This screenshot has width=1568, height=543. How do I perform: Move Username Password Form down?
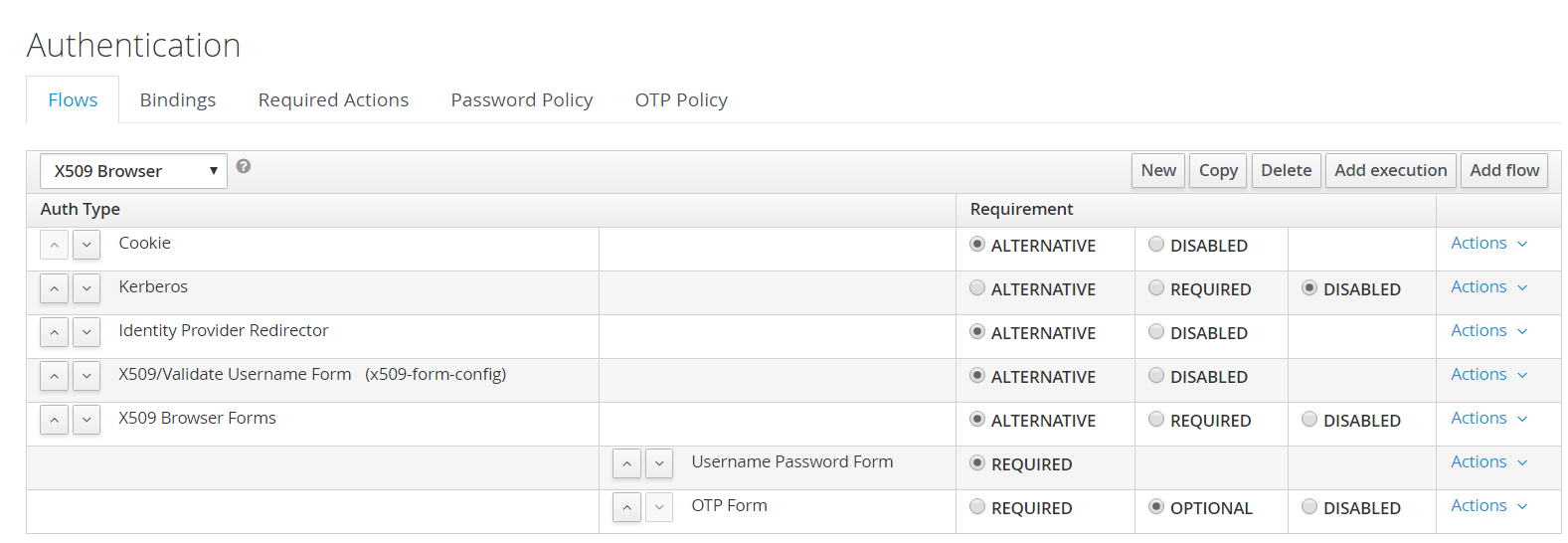click(659, 463)
